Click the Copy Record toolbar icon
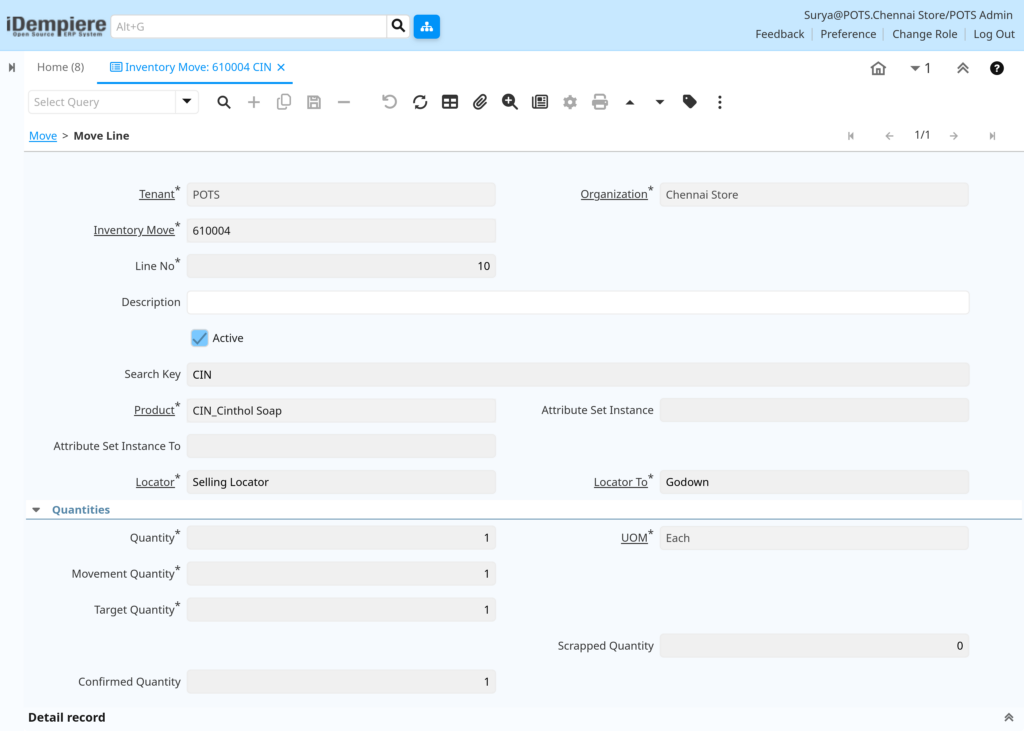Image resolution: width=1024 pixels, height=731 pixels. pos(283,102)
